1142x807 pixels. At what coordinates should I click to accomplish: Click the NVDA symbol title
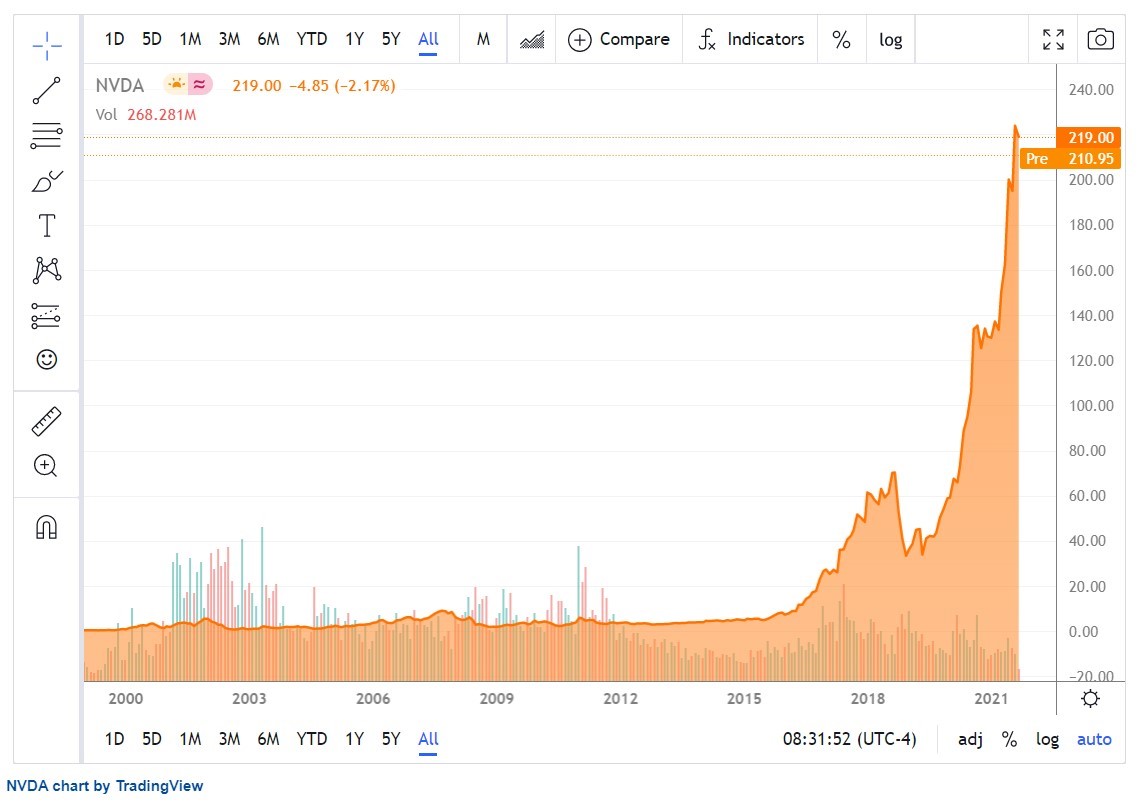[119, 86]
